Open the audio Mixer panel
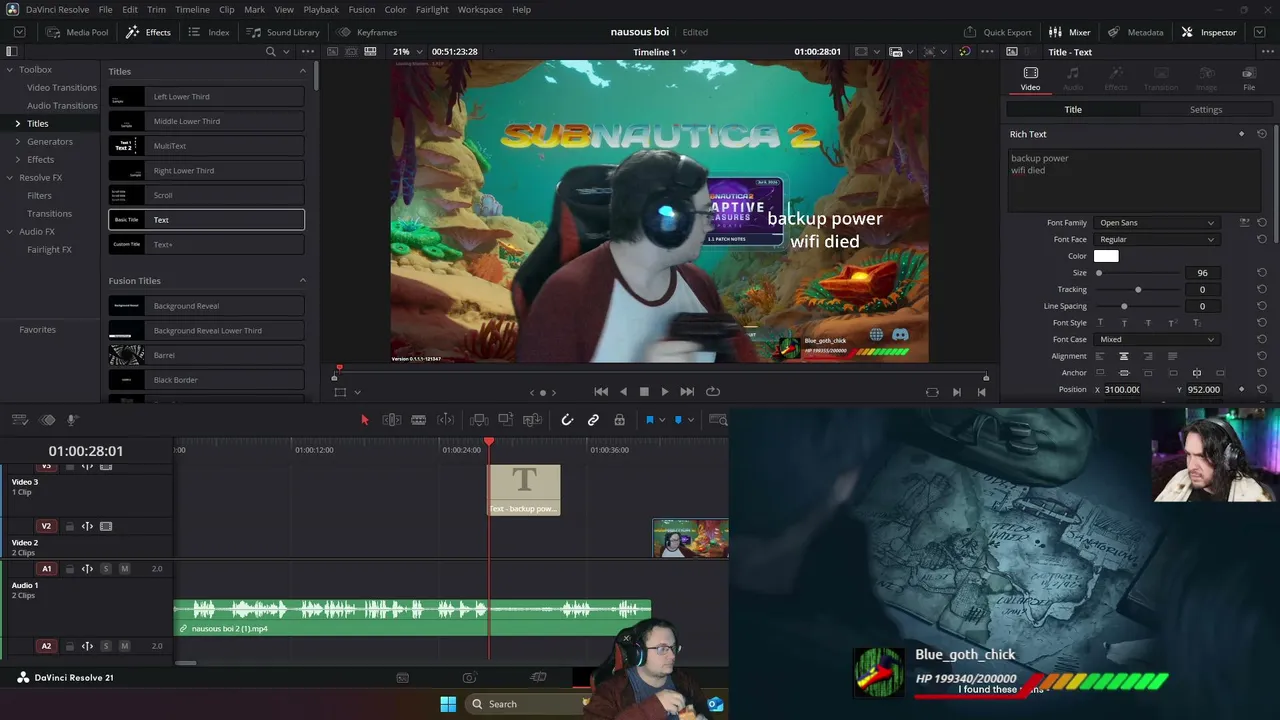 pos(1069,32)
